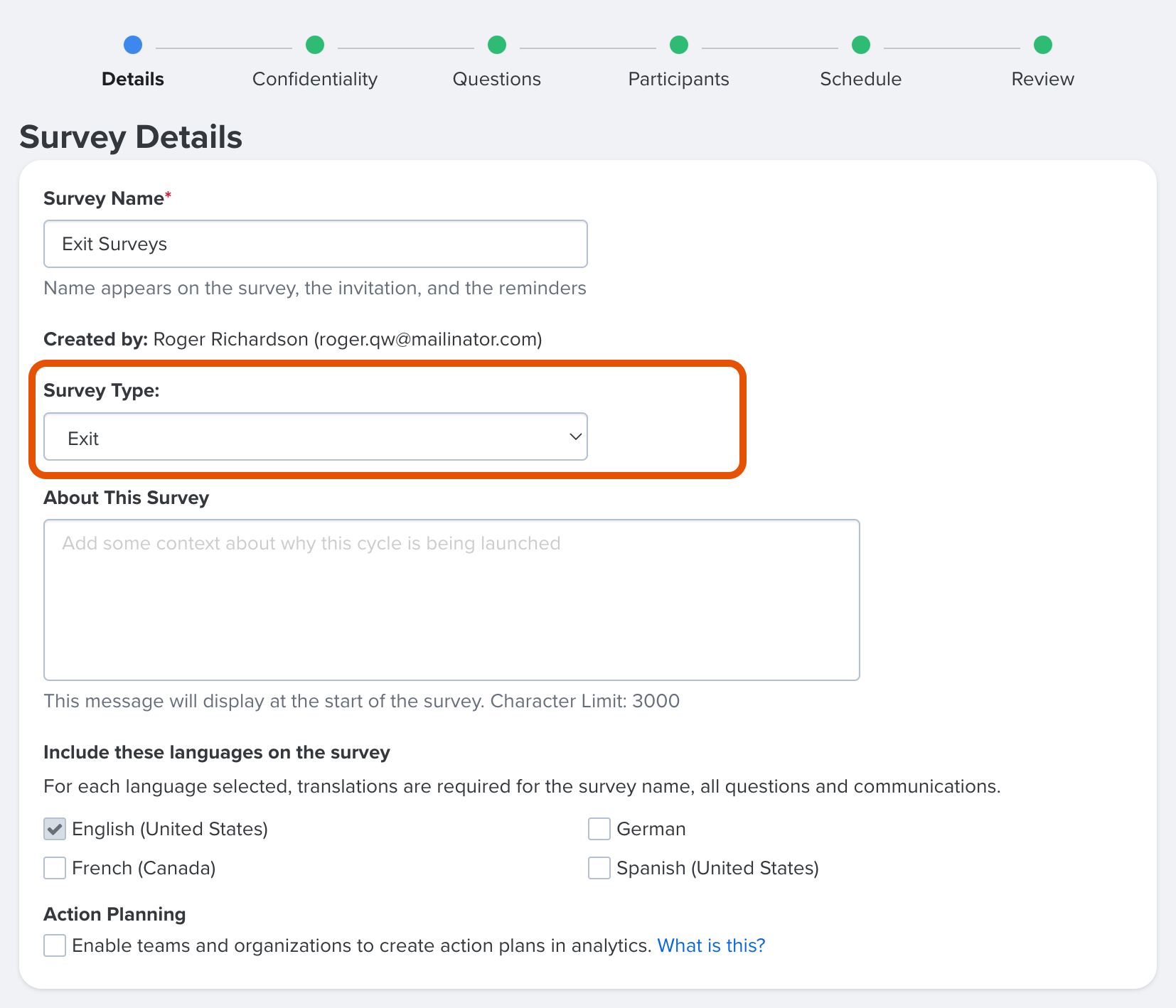The image size is (1176, 1008).
Task: Click the green Schedule step dot
Action: tap(860, 45)
